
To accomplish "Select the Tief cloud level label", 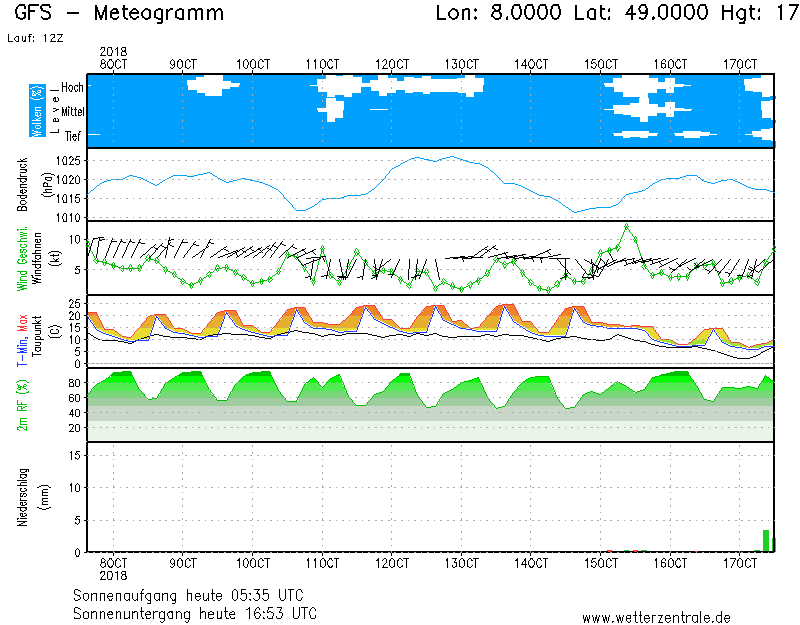I will pos(73,136).
